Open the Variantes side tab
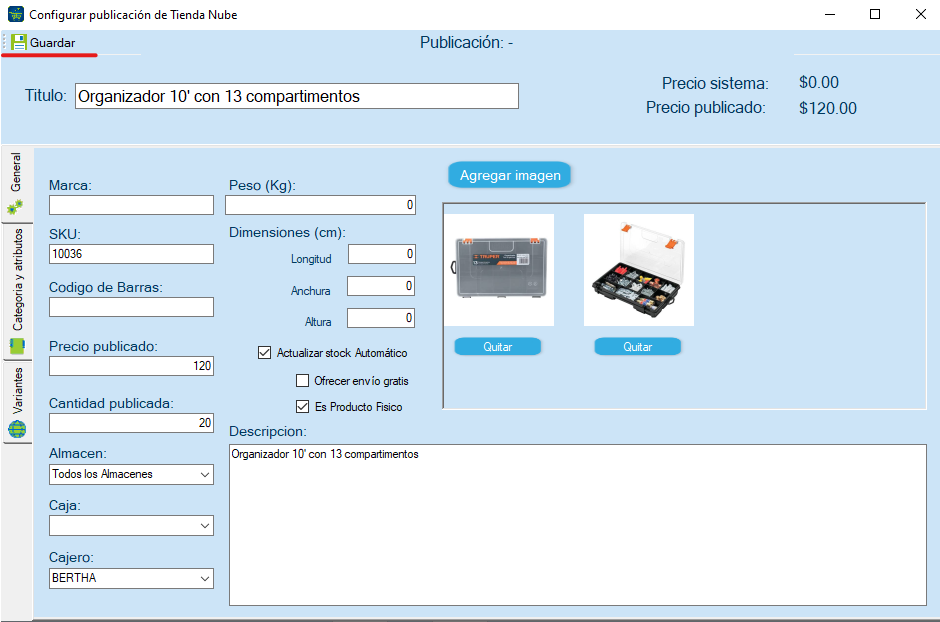 (17, 402)
